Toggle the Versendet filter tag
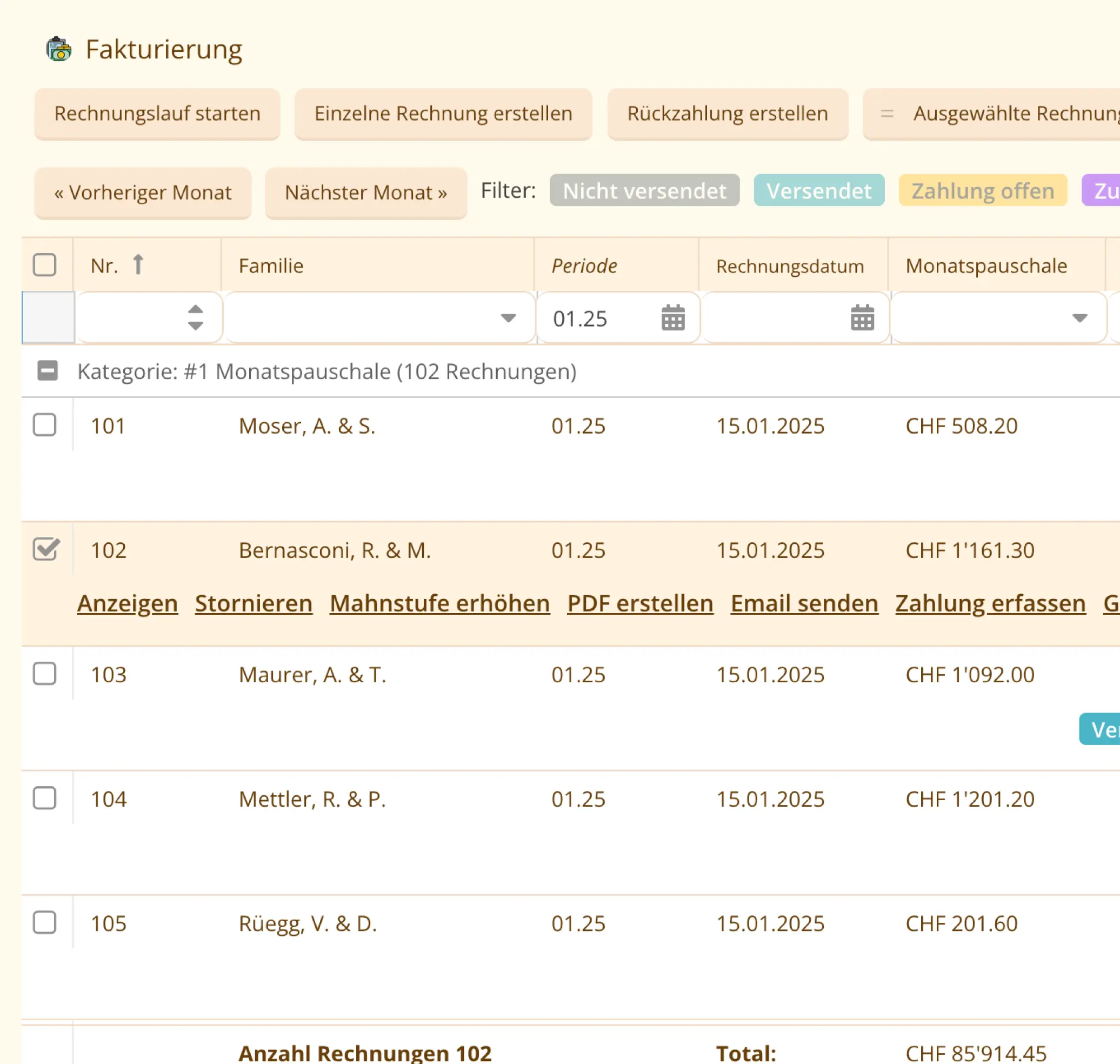This screenshot has height=1064, width=1120. [819, 190]
